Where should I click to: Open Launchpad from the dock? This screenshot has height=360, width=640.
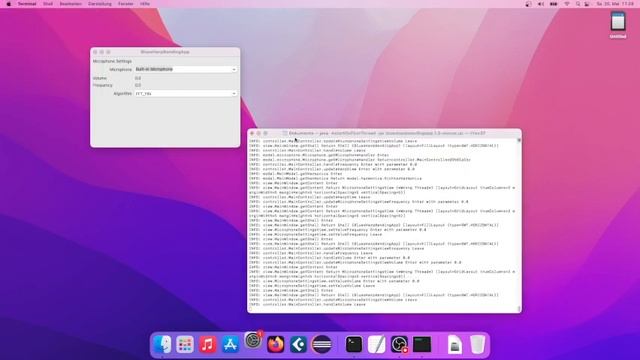click(x=185, y=344)
